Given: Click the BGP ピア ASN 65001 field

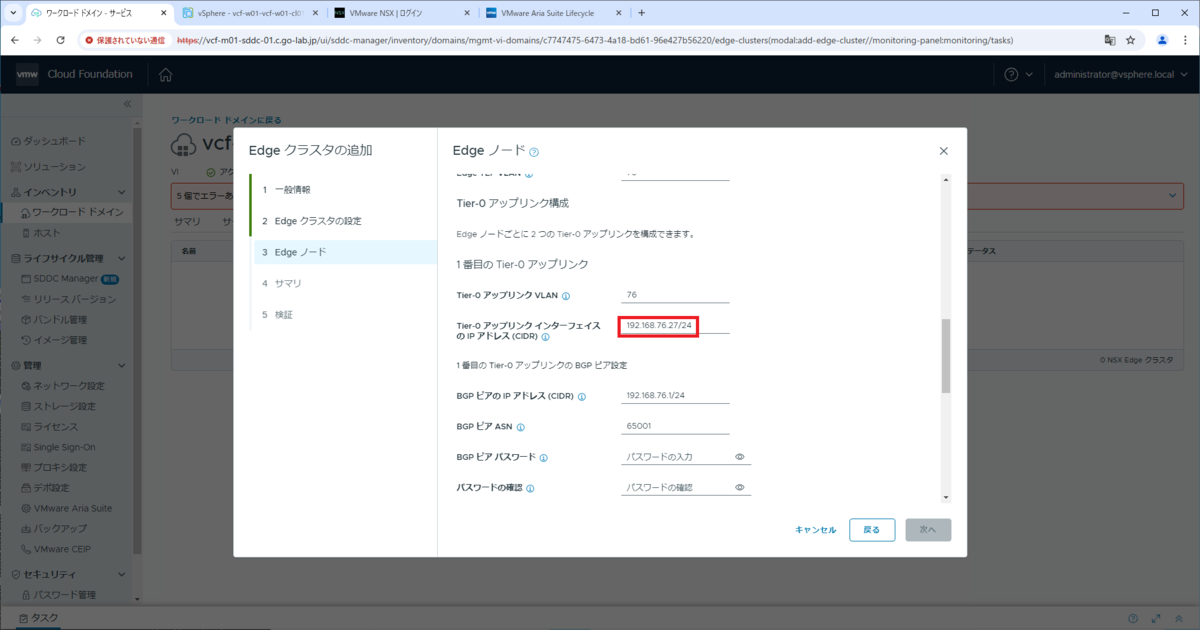Looking at the screenshot, I should click(x=675, y=426).
